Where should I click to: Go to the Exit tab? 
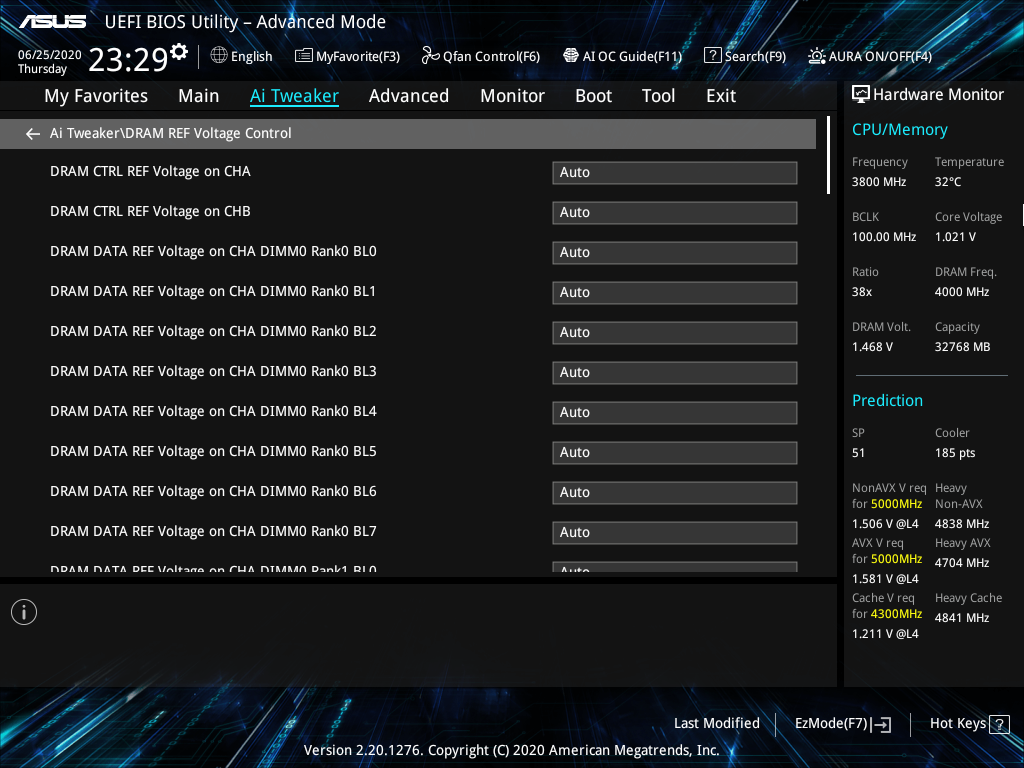721,96
